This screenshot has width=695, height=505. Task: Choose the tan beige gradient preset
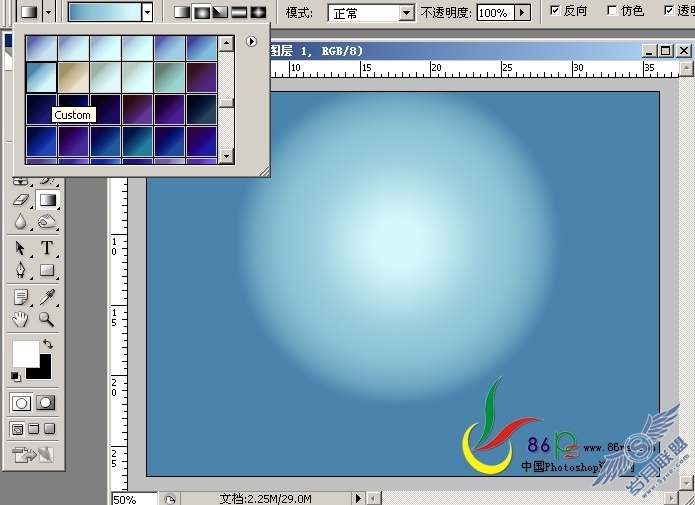(x=74, y=77)
